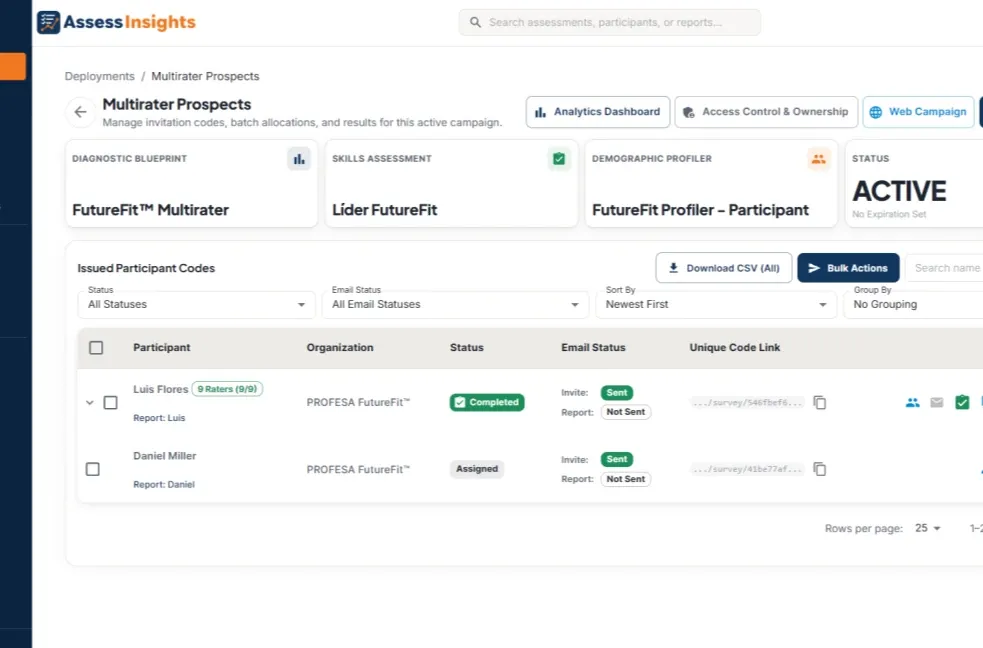Click the AssessInsights logo
Viewport: 983px width, 648px height.
point(117,22)
